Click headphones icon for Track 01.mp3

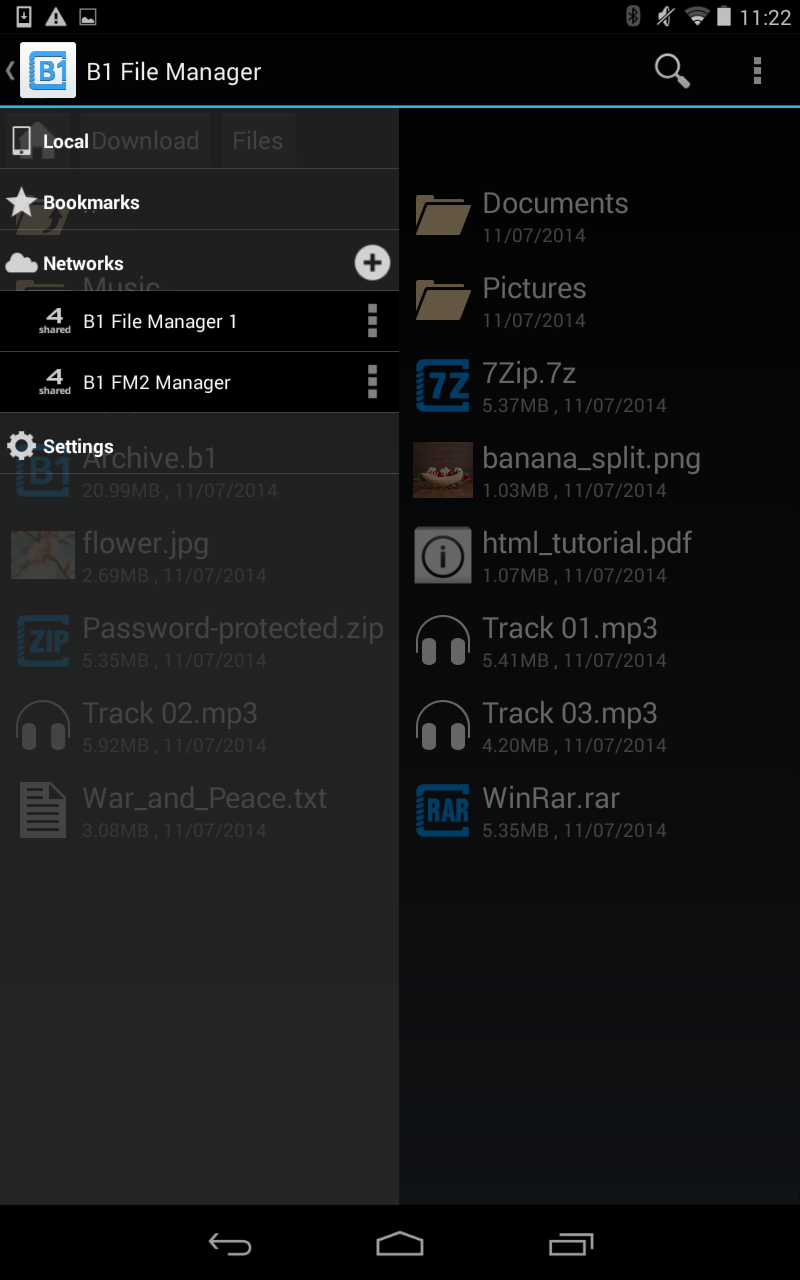pyautogui.click(x=443, y=640)
